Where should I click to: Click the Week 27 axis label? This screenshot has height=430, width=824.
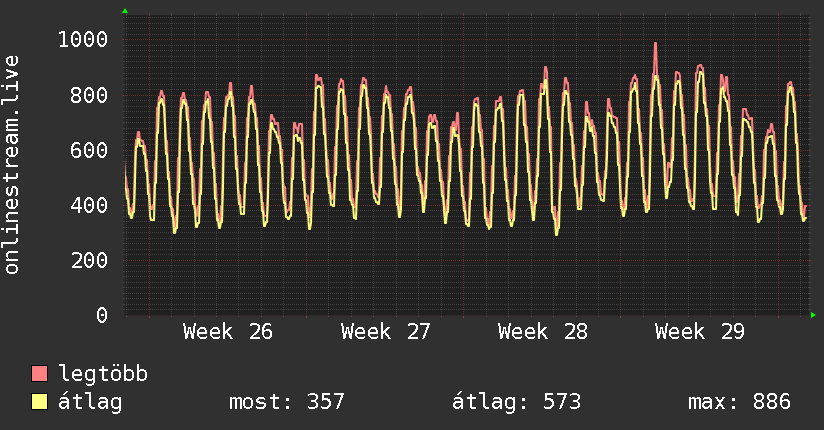click(385, 332)
